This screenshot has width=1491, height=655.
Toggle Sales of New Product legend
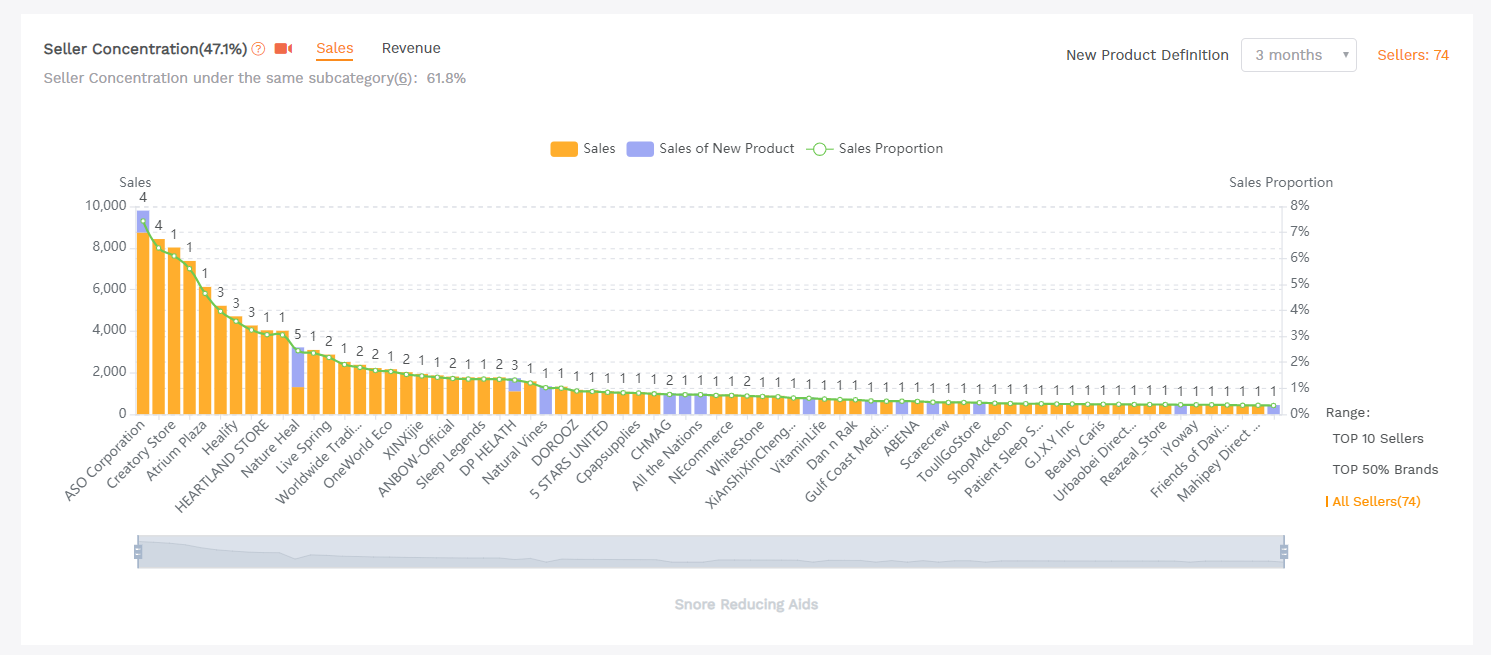[710, 149]
